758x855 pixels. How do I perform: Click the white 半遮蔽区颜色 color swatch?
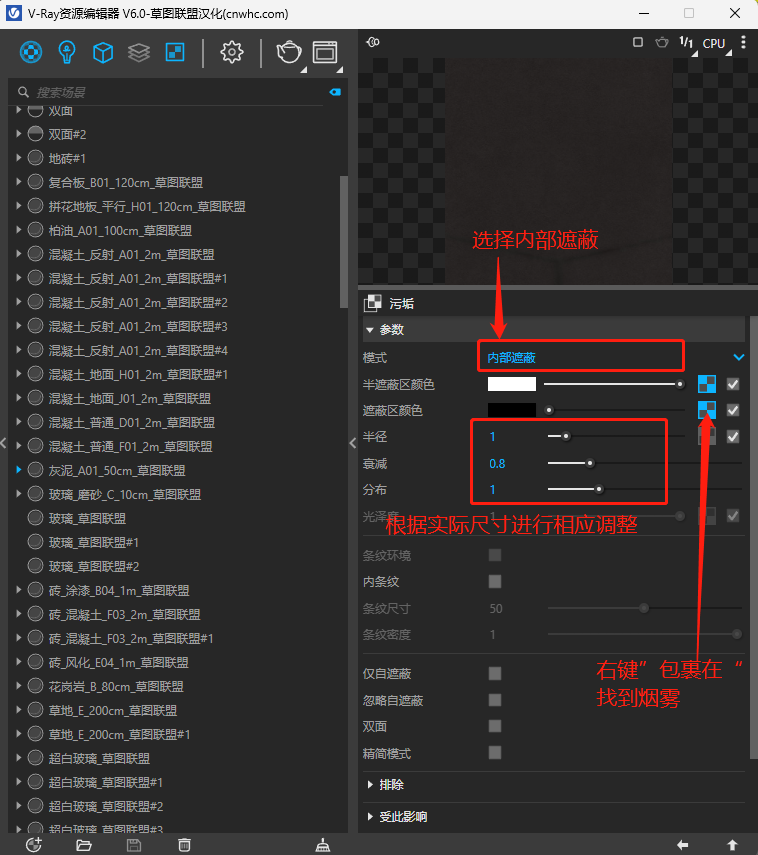pyautogui.click(x=511, y=384)
